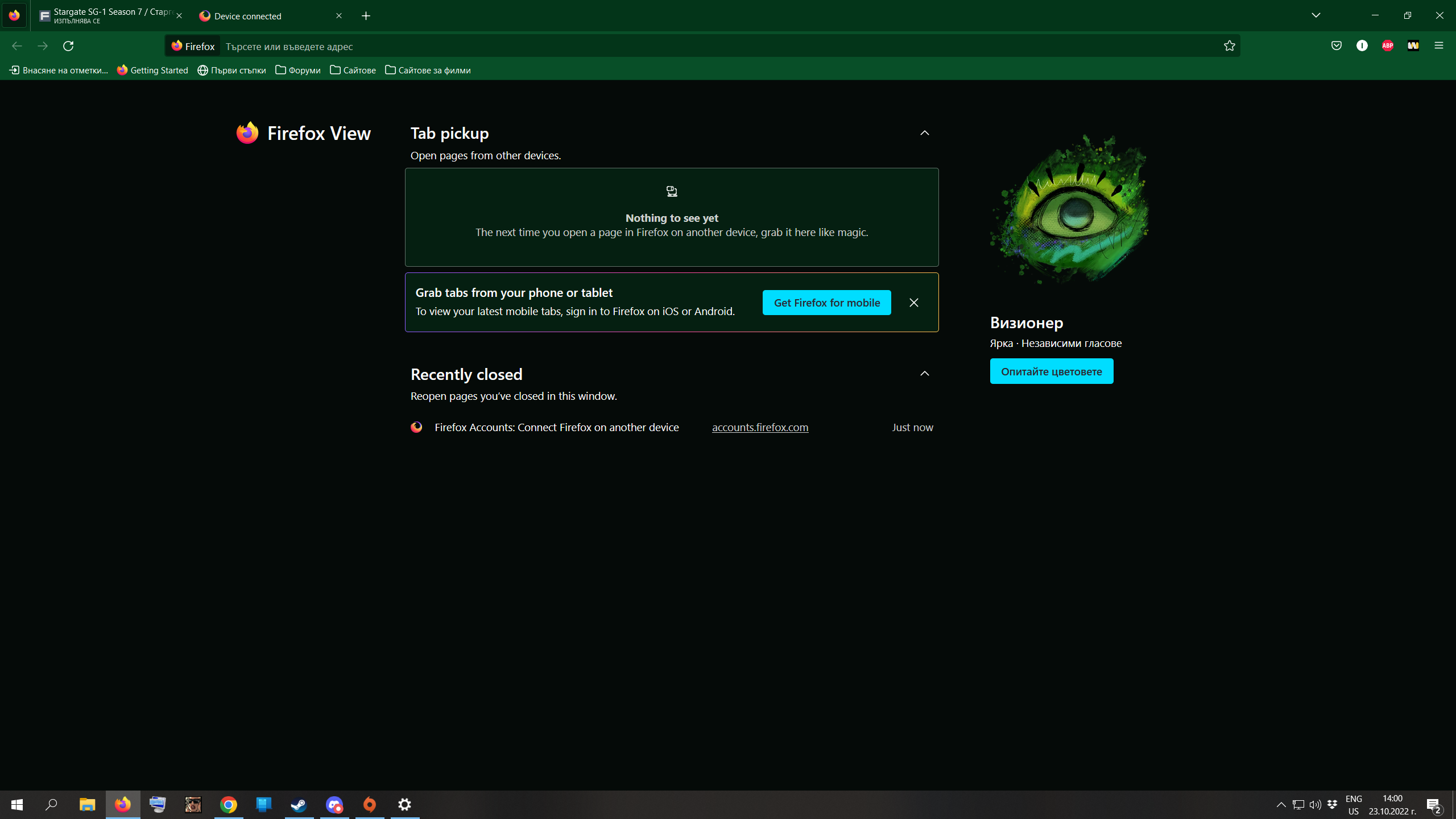Click the Опитайте цветовете colorway button

(1051, 371)
